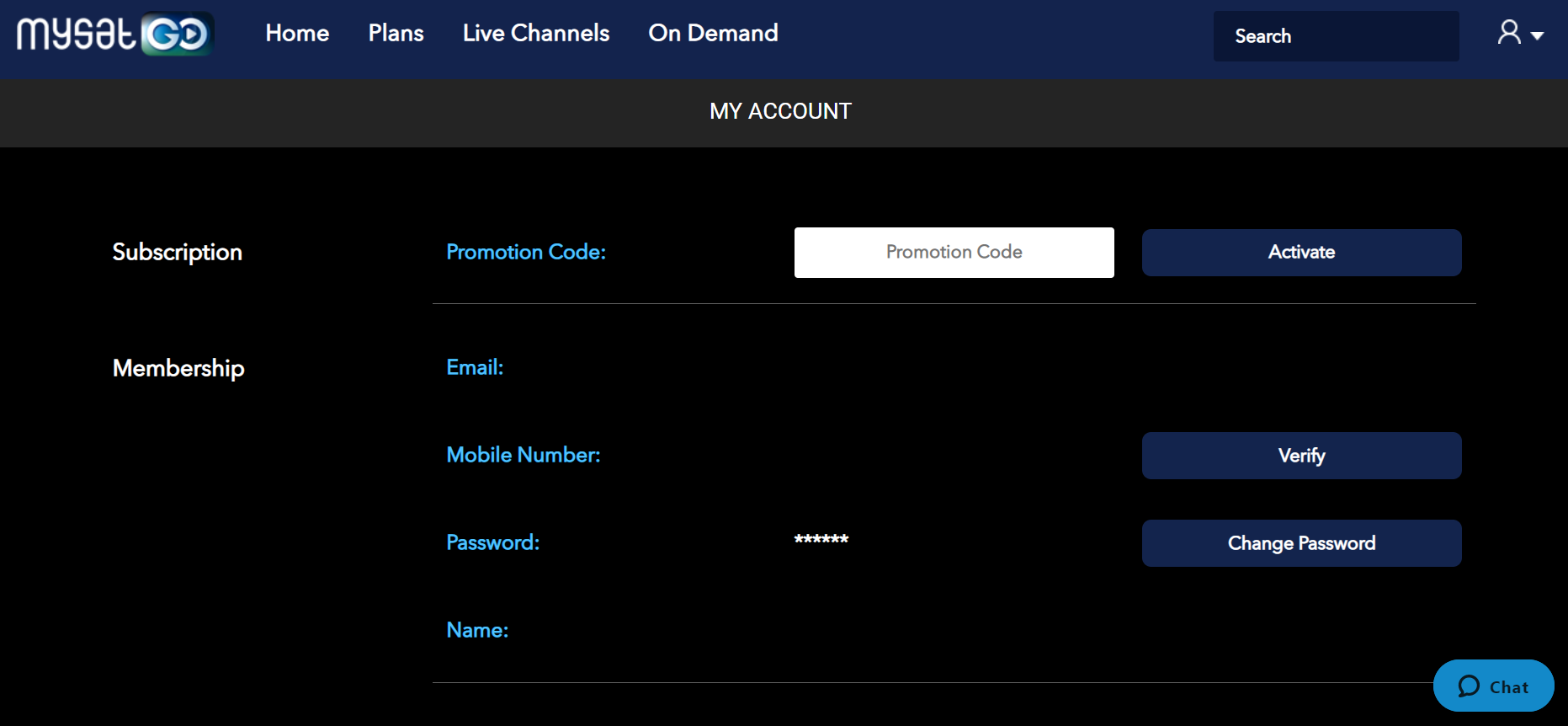This screenshot has height=726, width=1568.
Task: Navigate to Live Channels
Action: [536, 33]
